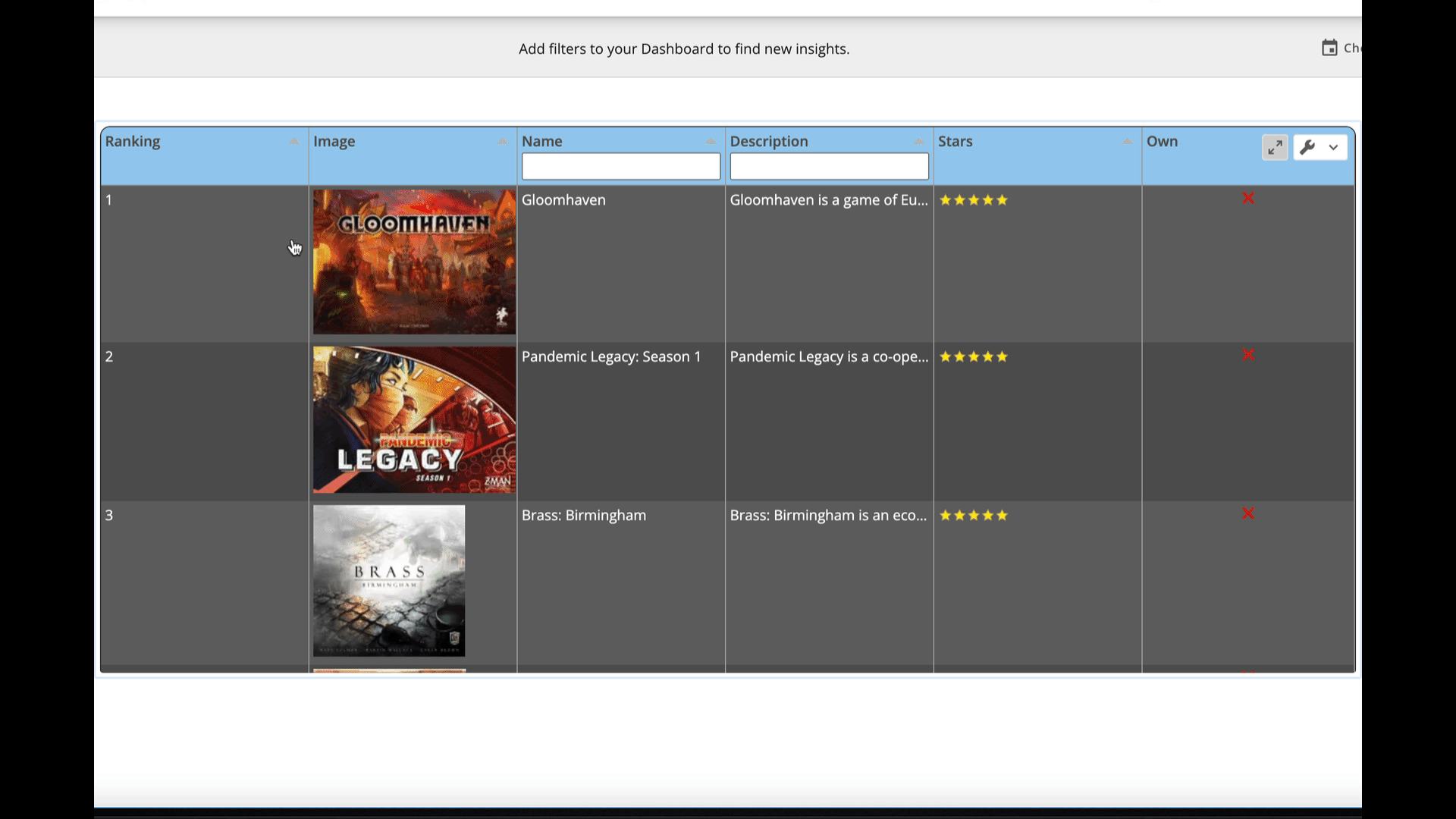Screen dimensions: 1456x819
Task: Click the star rating for Pandemic Legacy
Action: tap(974, 356)
